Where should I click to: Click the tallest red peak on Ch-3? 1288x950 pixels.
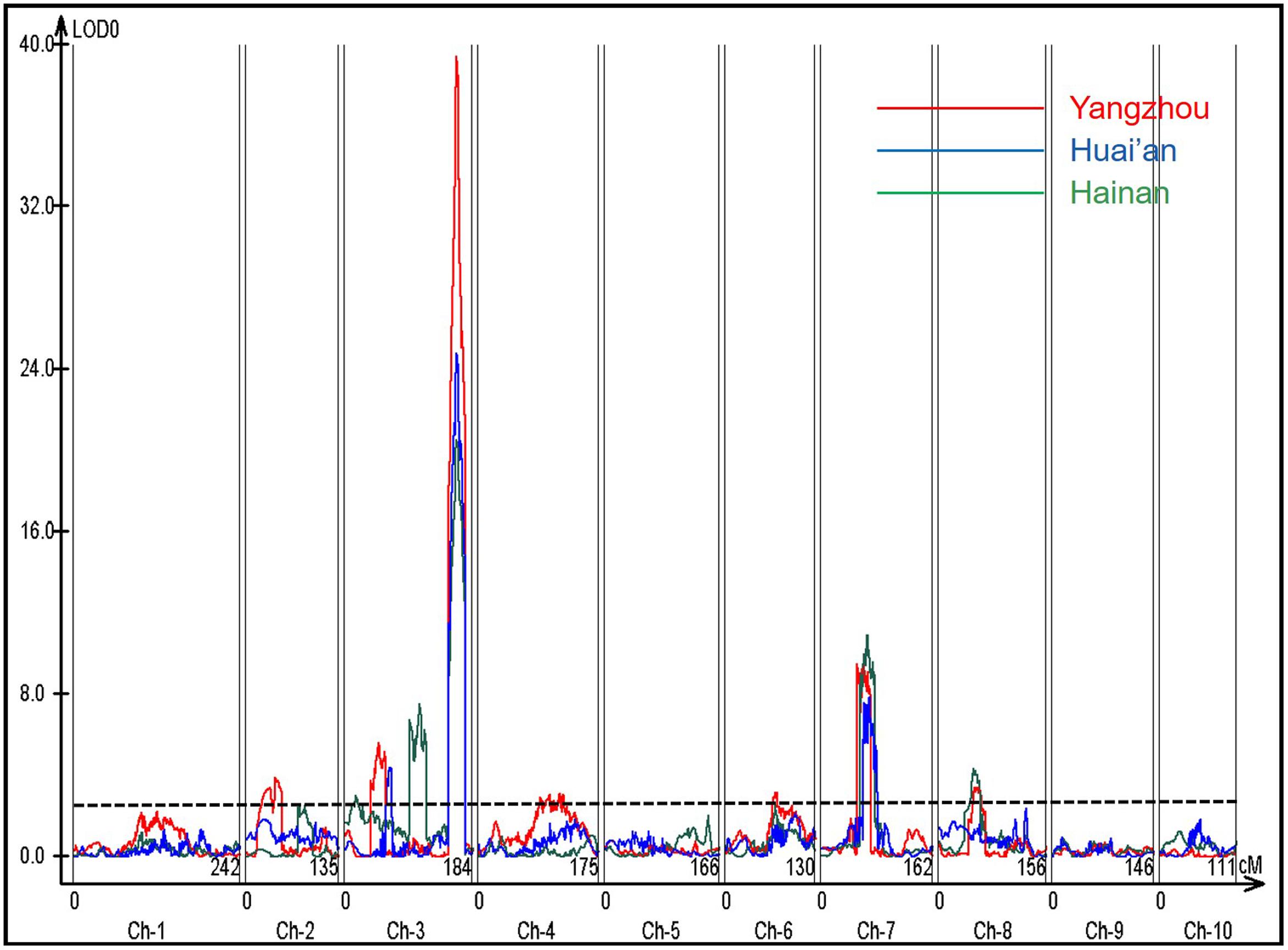click(456, 58)
